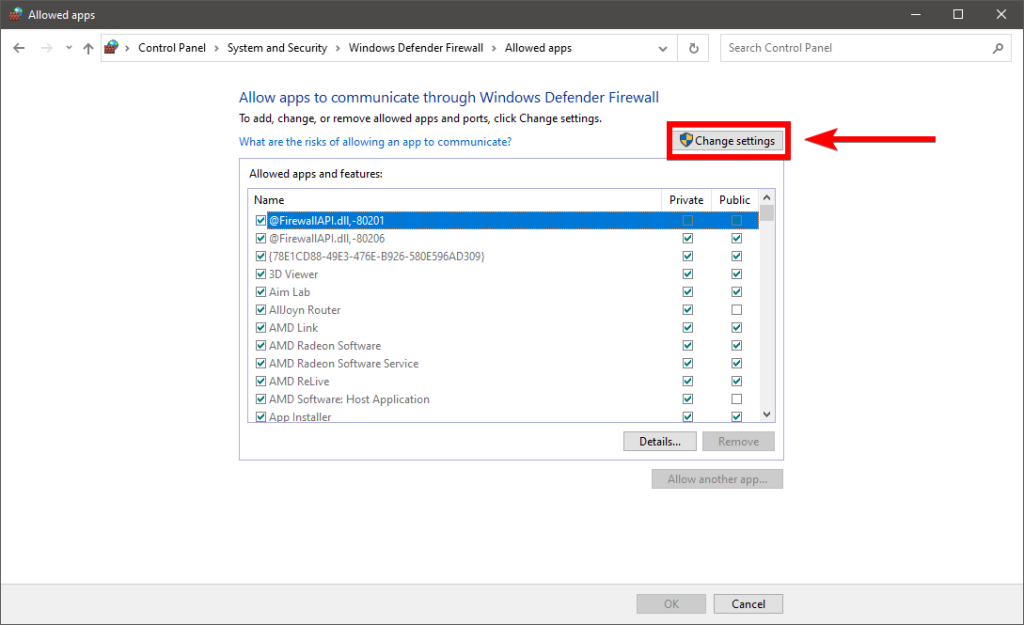Screen dimensions: 1024x625
Task: Toggle AMD ReLive Public checkbox
Action: pos(737,381)
